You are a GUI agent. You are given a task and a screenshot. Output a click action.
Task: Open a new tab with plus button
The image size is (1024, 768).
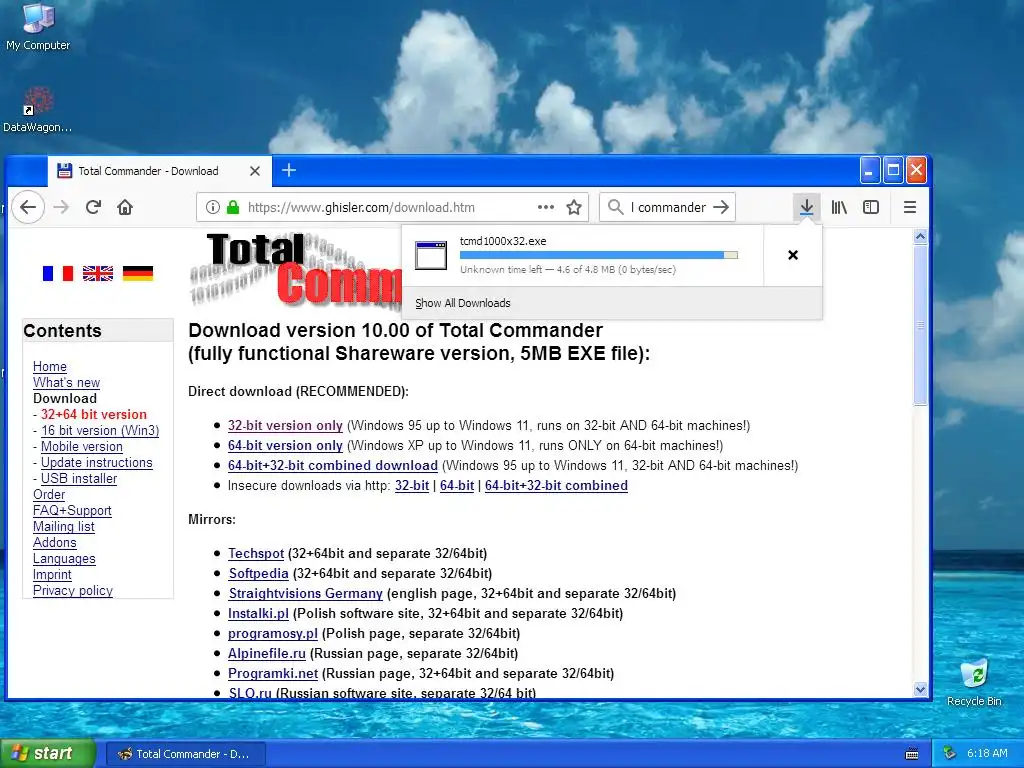(289, 170)
